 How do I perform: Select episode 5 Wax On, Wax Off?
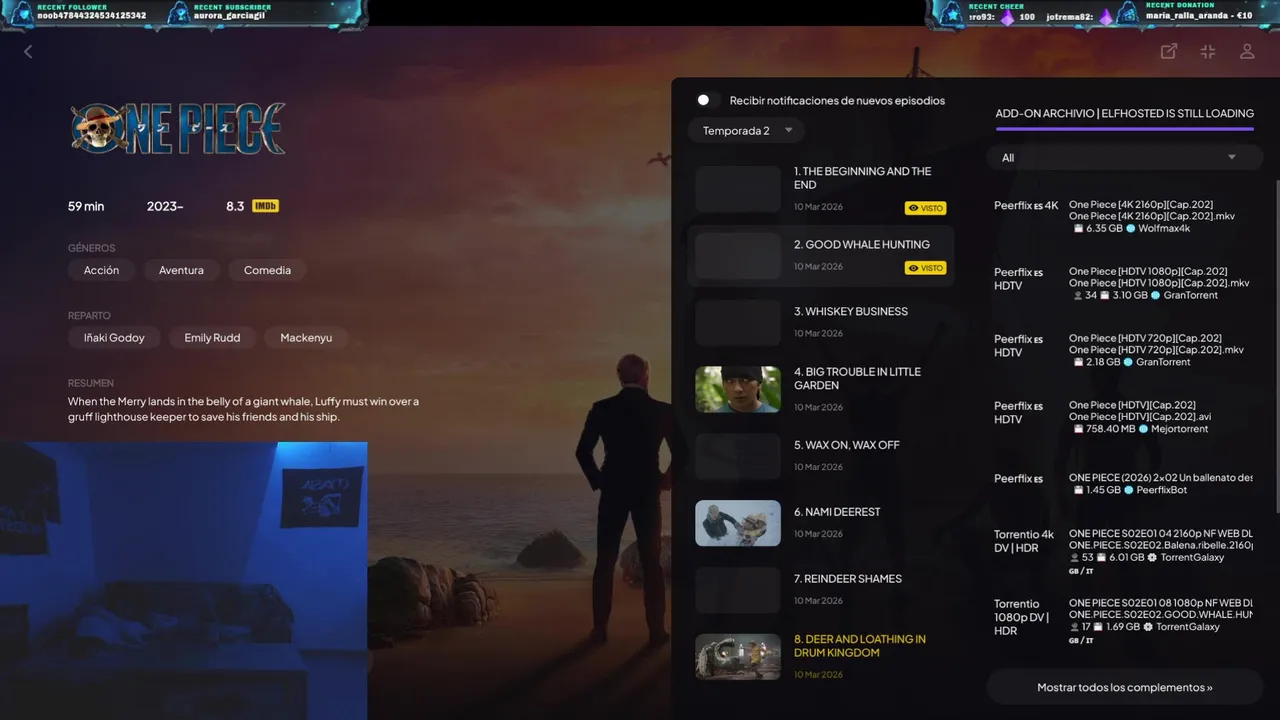[x=820, y=456]
